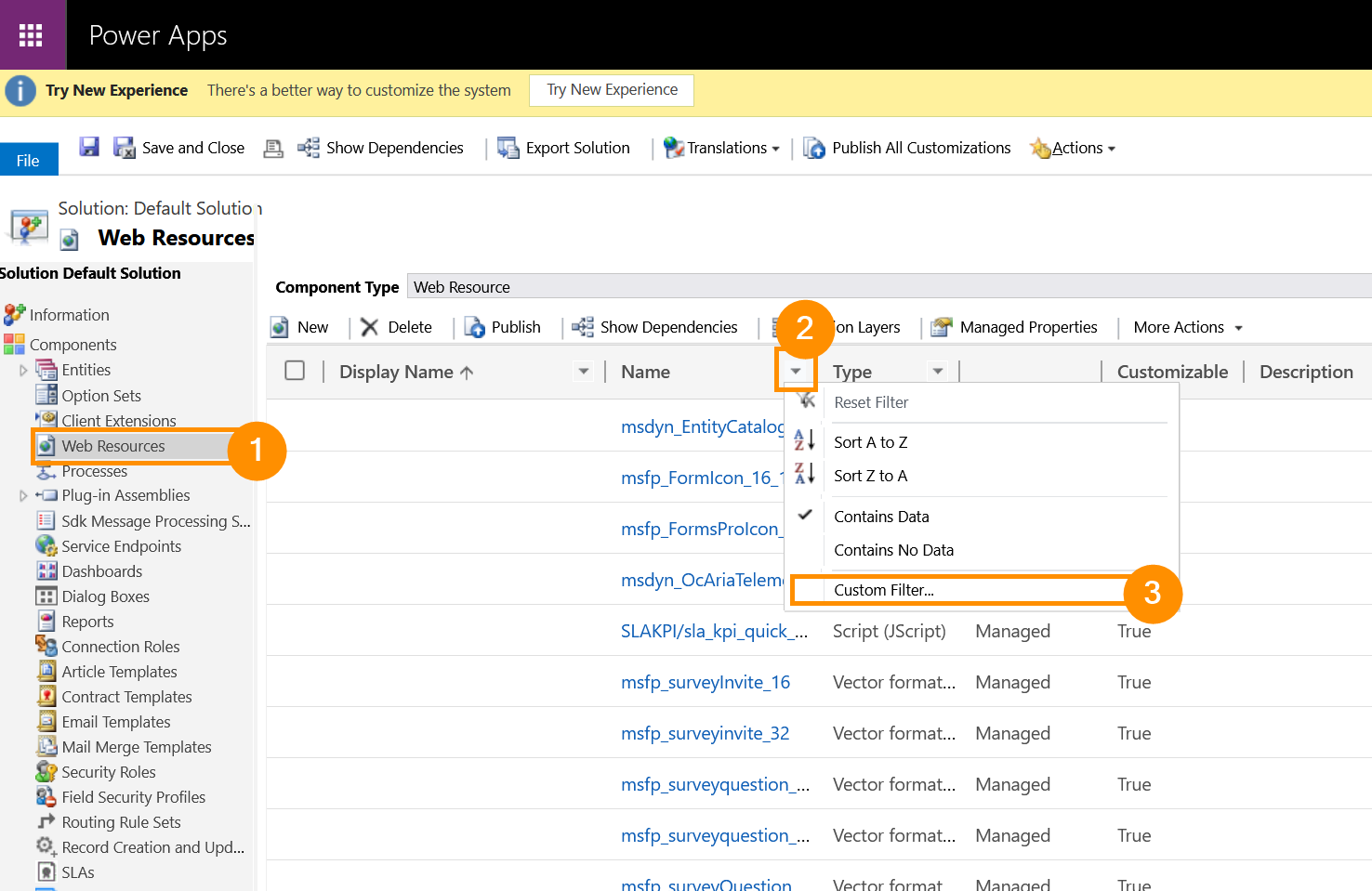Open the msfp_surveyInvite_16 link

pyautogui.click(x=706, y=682)
